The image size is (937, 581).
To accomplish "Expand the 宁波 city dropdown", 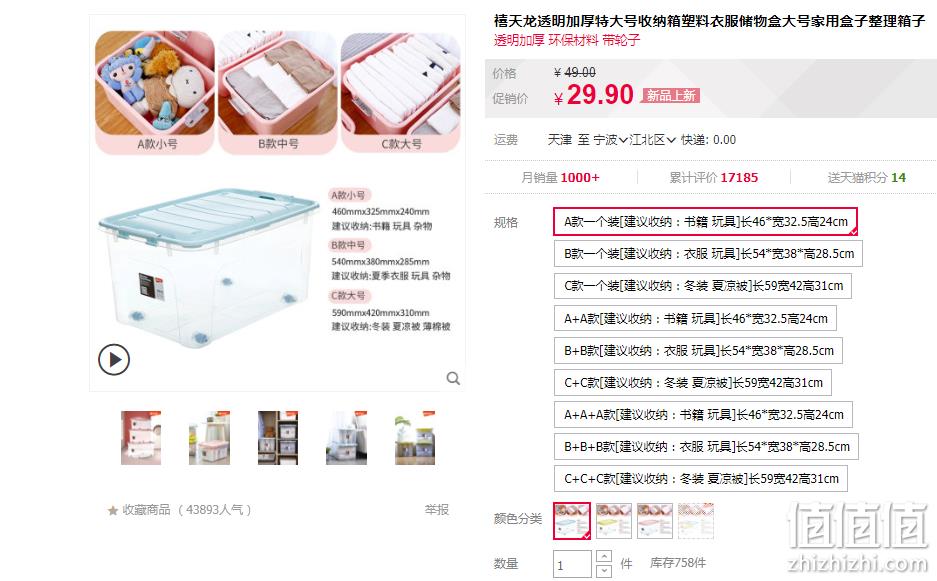I will pos(610,140).
